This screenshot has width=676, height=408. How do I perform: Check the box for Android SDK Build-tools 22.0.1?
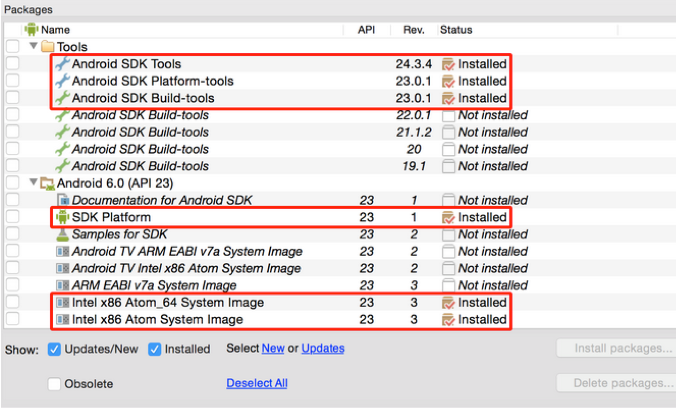13,115
